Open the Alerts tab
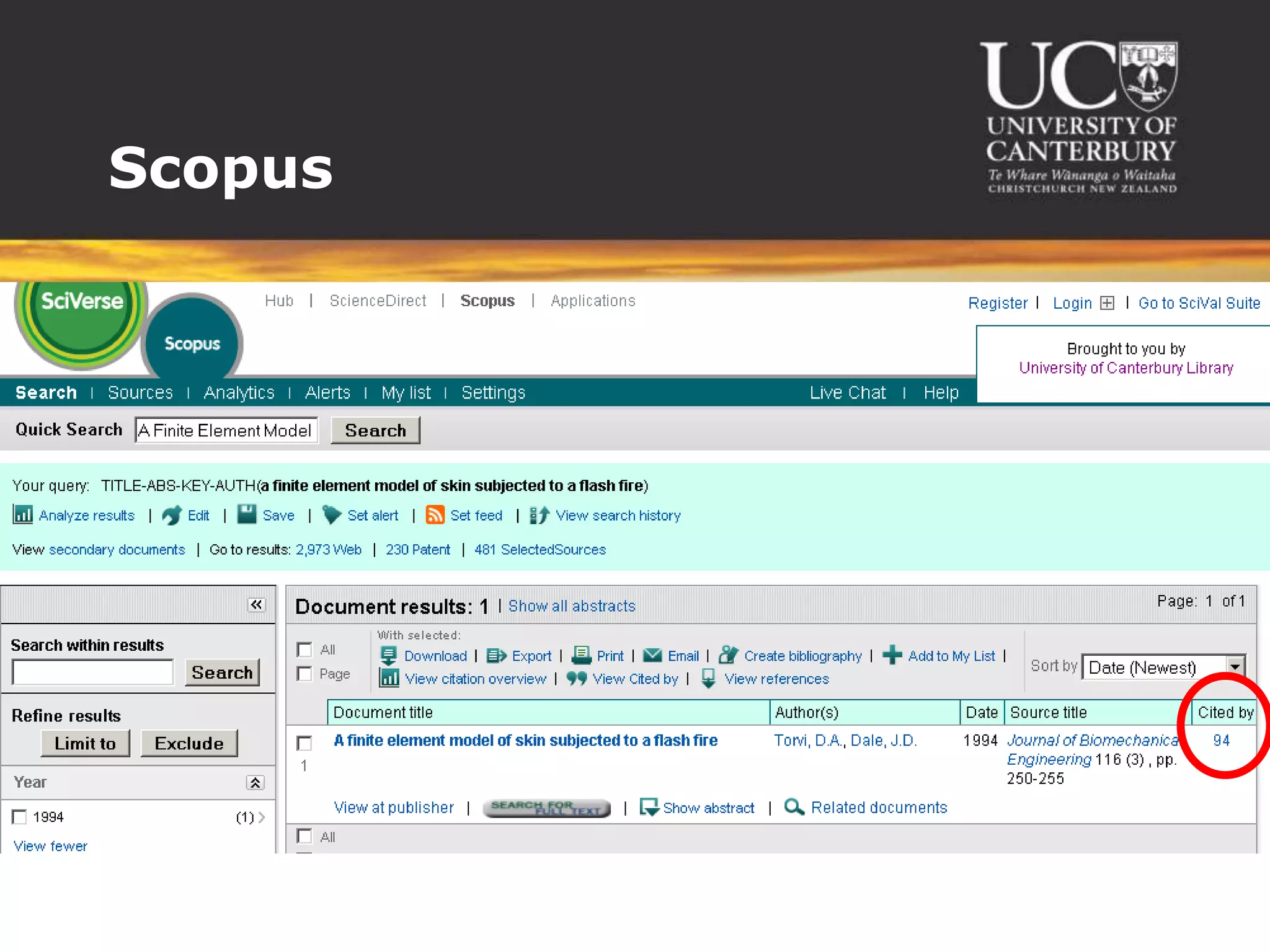This screenshot has width=1270, height=952. point(327,392)
